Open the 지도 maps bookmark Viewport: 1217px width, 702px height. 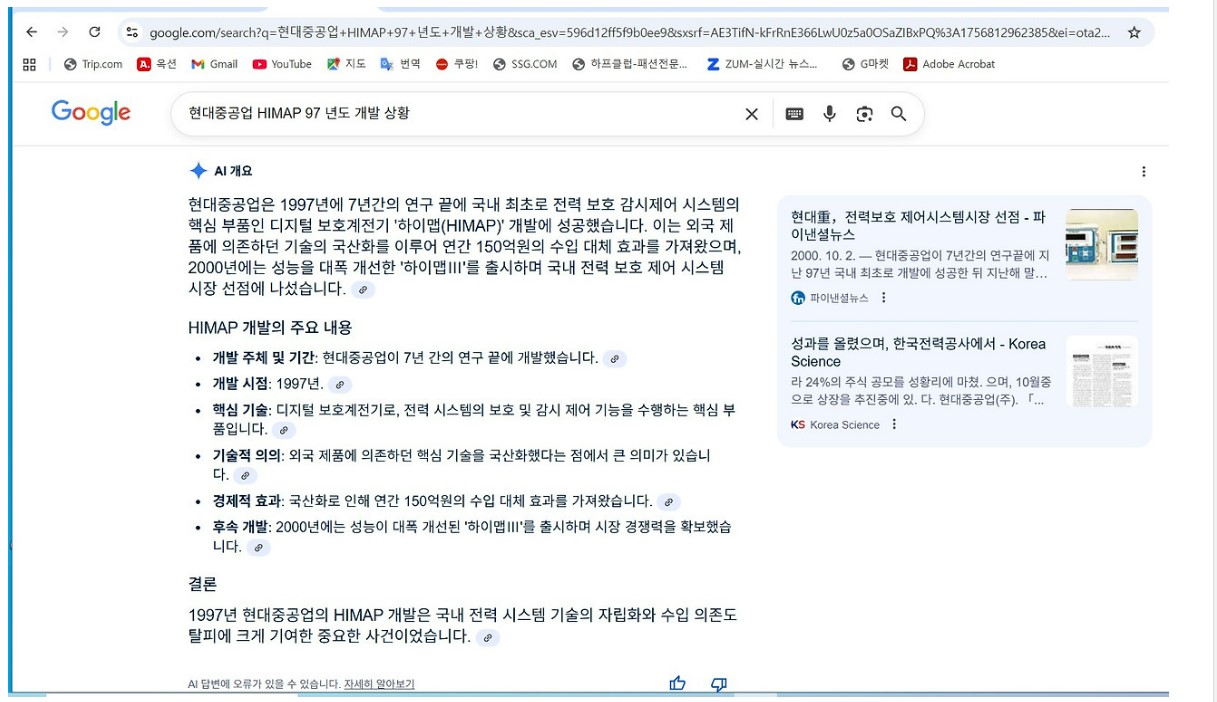coord(346,64)
